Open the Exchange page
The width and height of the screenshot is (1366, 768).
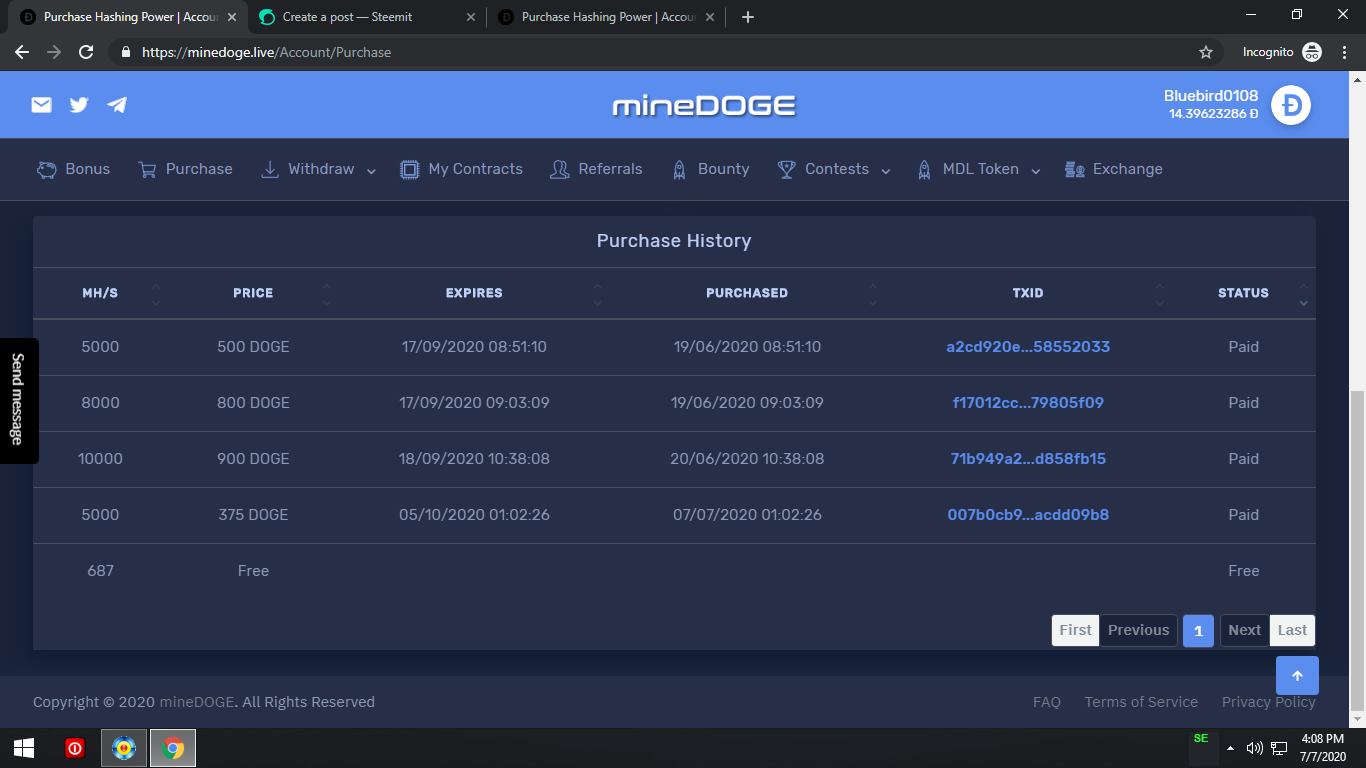[x=1114, y=169]
